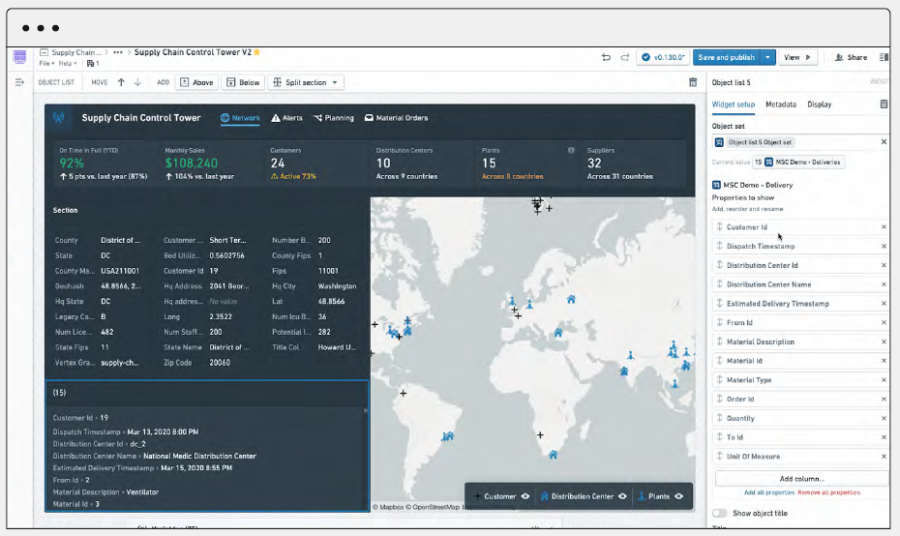This screenshot has height=536, width=900.
Task: Click the customer plus marker in southern Africa
Action: (x=540, y=435)
